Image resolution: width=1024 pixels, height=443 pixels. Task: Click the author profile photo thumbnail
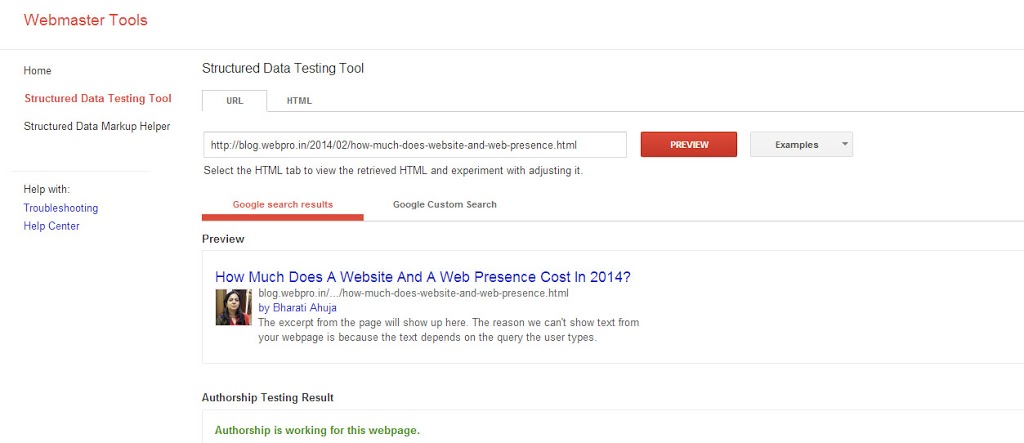coord(233,307)
